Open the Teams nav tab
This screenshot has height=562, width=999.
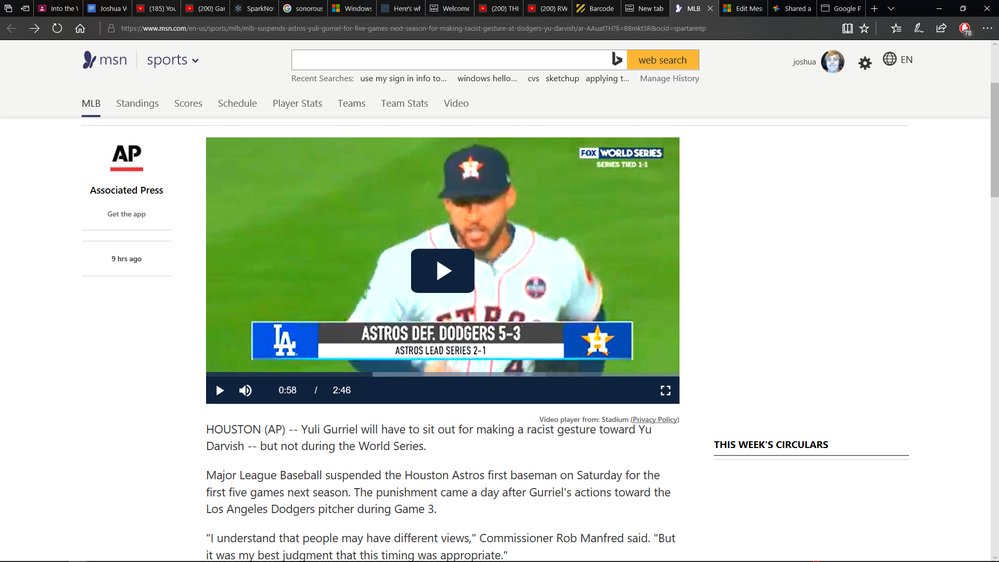(352, 103)
